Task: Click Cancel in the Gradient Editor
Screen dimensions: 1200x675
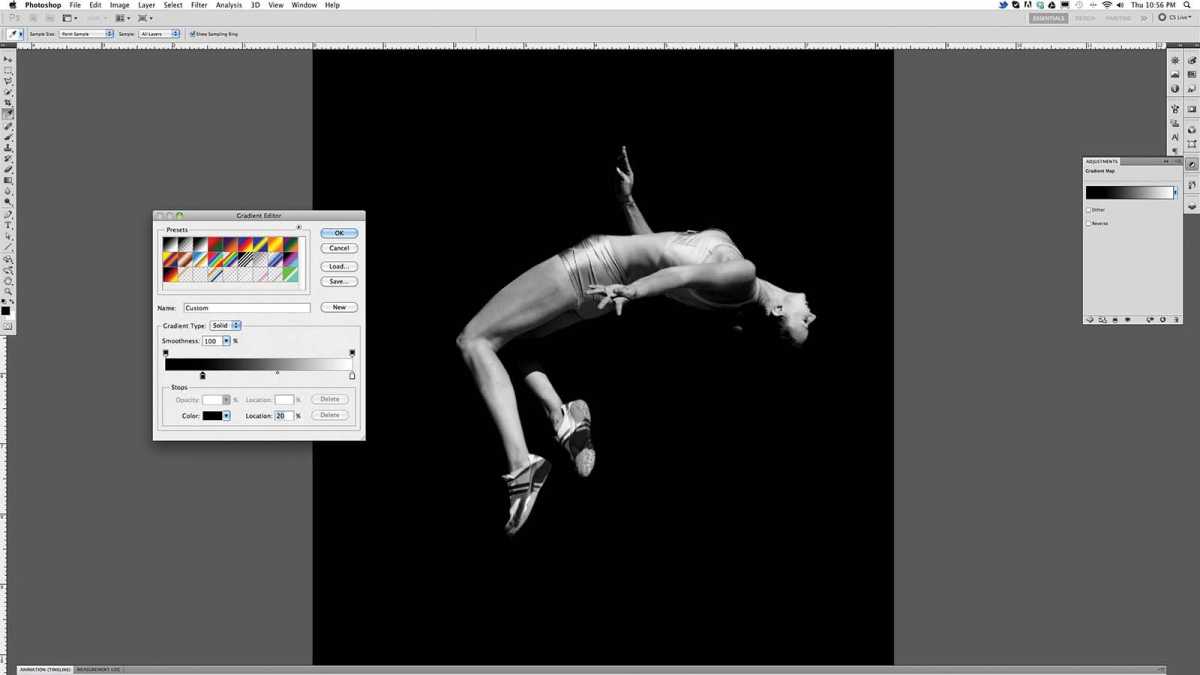Action: [x=339, y=248]
